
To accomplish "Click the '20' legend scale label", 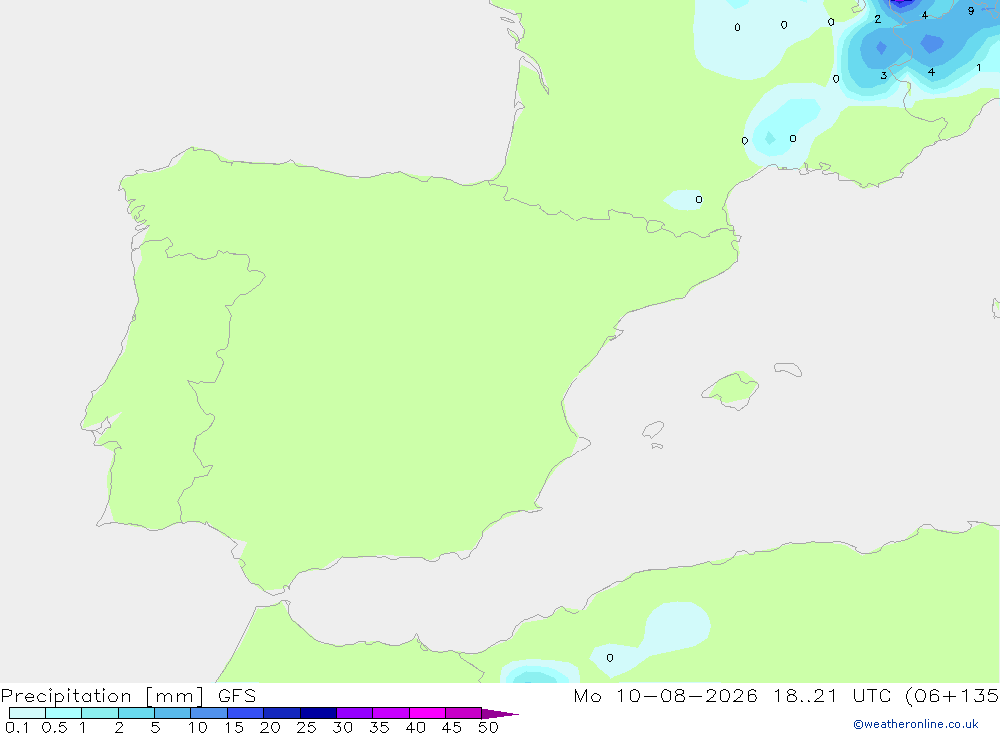I will 270,727.
